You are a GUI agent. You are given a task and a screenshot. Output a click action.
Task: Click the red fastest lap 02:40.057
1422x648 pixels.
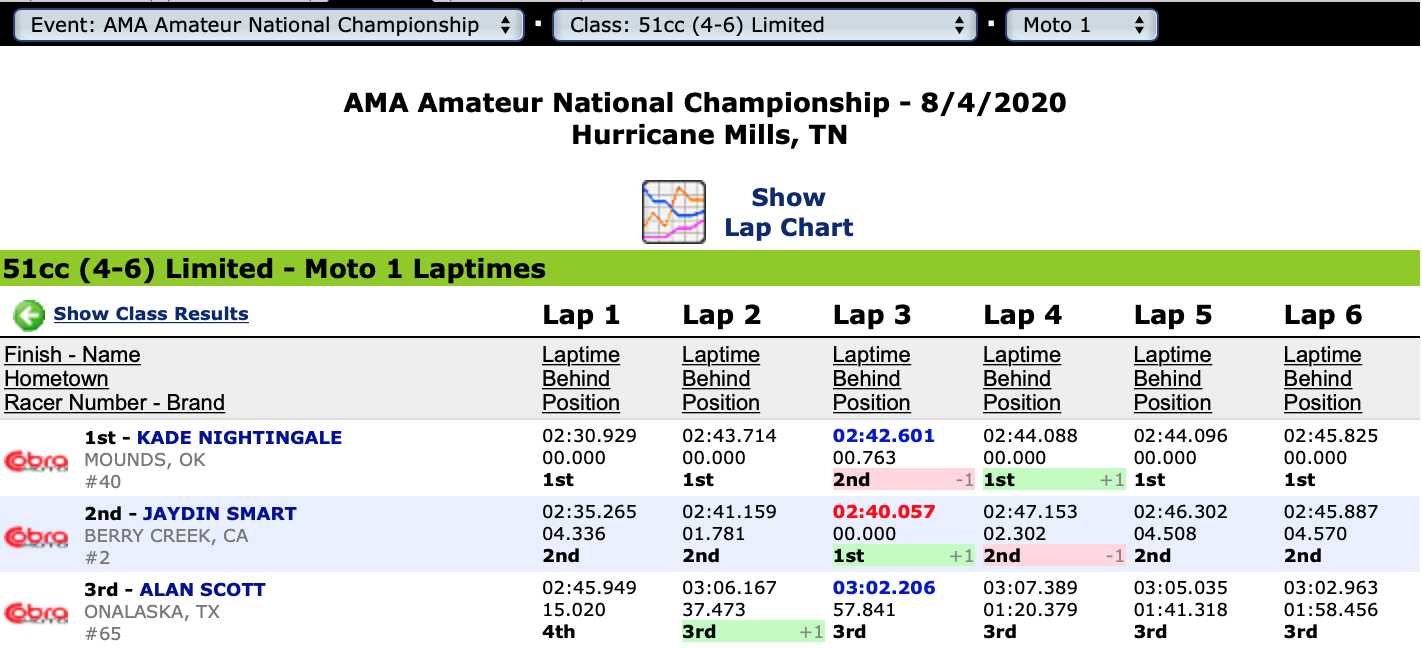pyautogui.click(x=884, y=512)
